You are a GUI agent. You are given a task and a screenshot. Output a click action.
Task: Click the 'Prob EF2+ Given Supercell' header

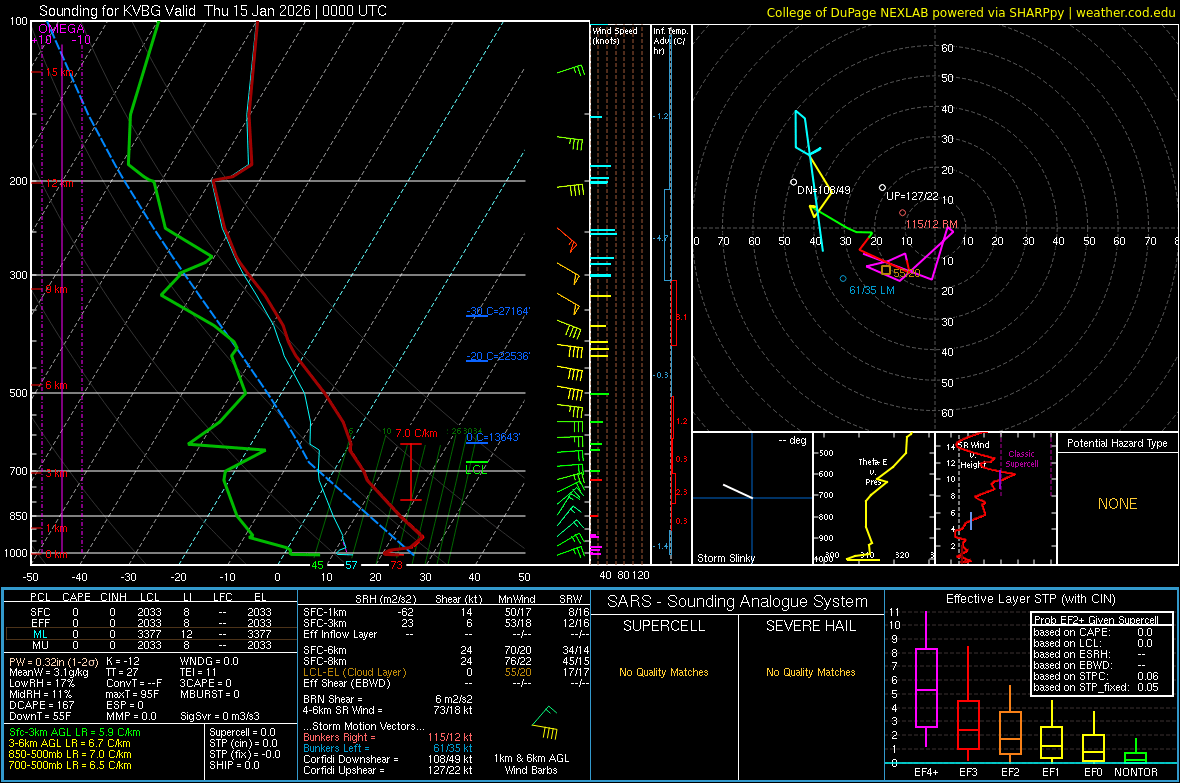[1096, 620]
